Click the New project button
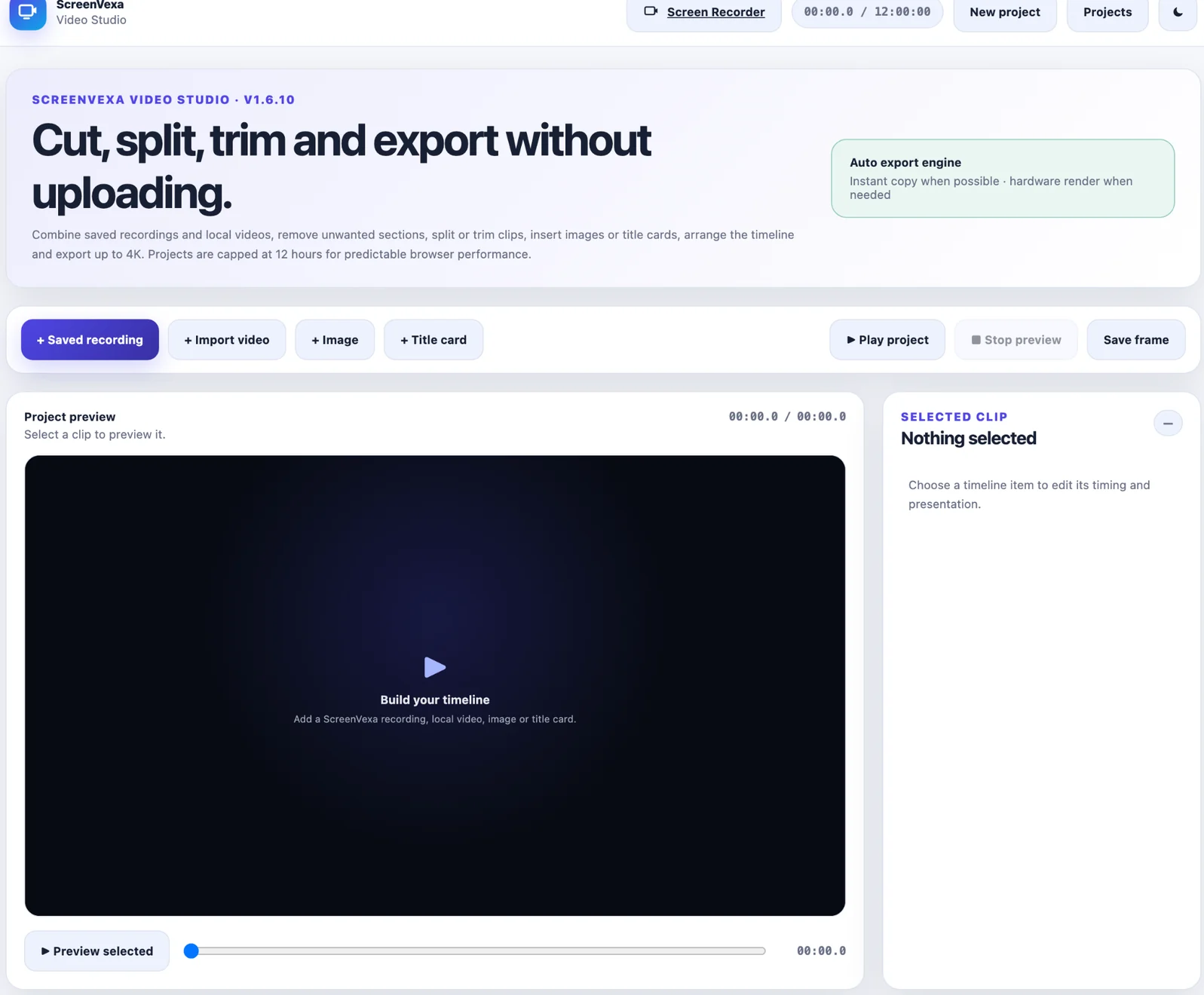The image size is (1204, 995). pos(1004,12)
